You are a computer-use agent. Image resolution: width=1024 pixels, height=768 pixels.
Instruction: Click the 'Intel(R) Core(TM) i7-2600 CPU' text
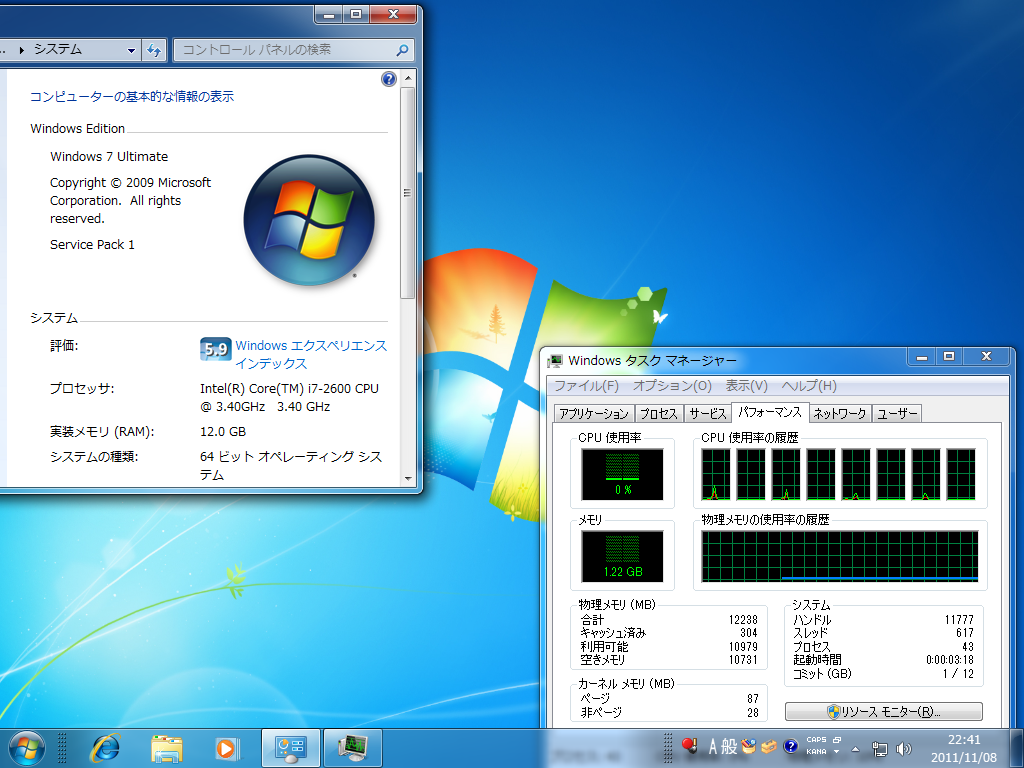289,389
